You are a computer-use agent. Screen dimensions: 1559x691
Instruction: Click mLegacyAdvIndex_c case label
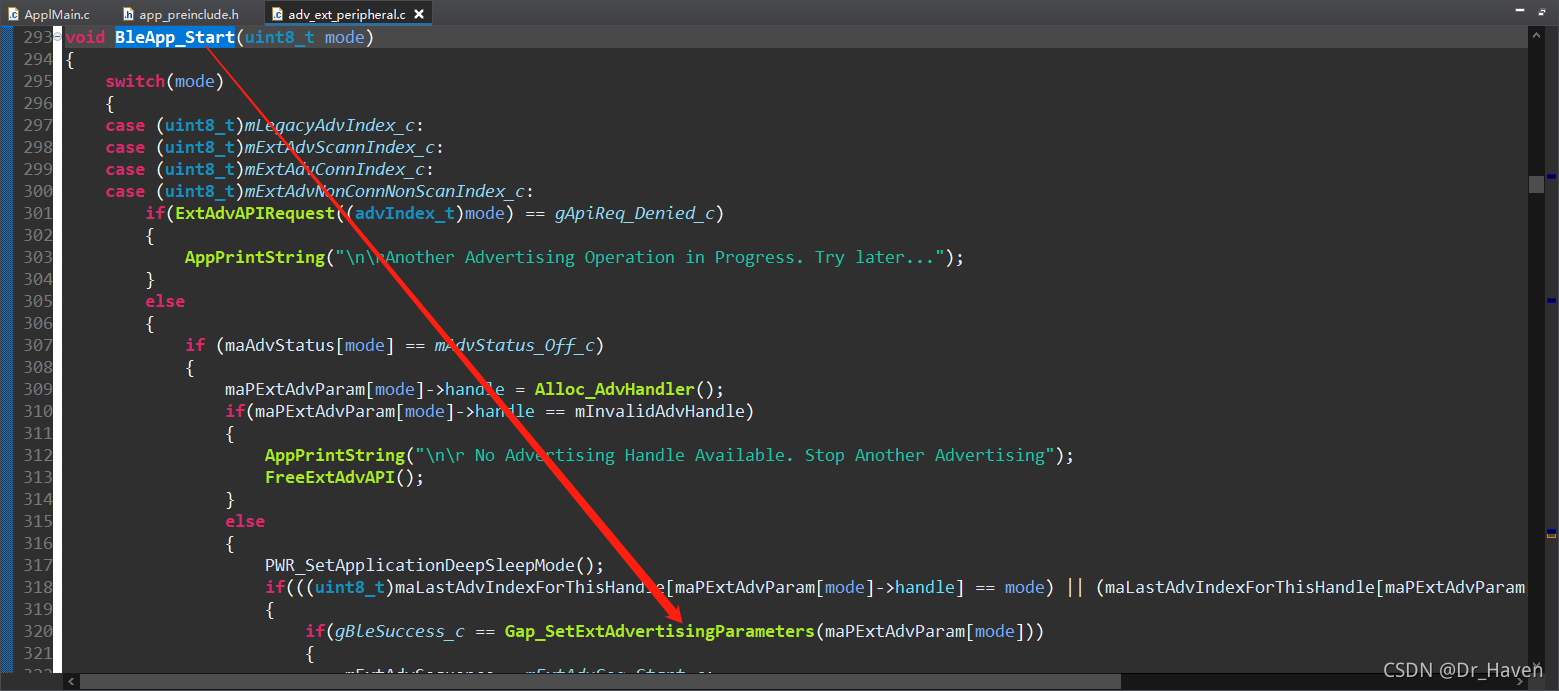point(330,125)
